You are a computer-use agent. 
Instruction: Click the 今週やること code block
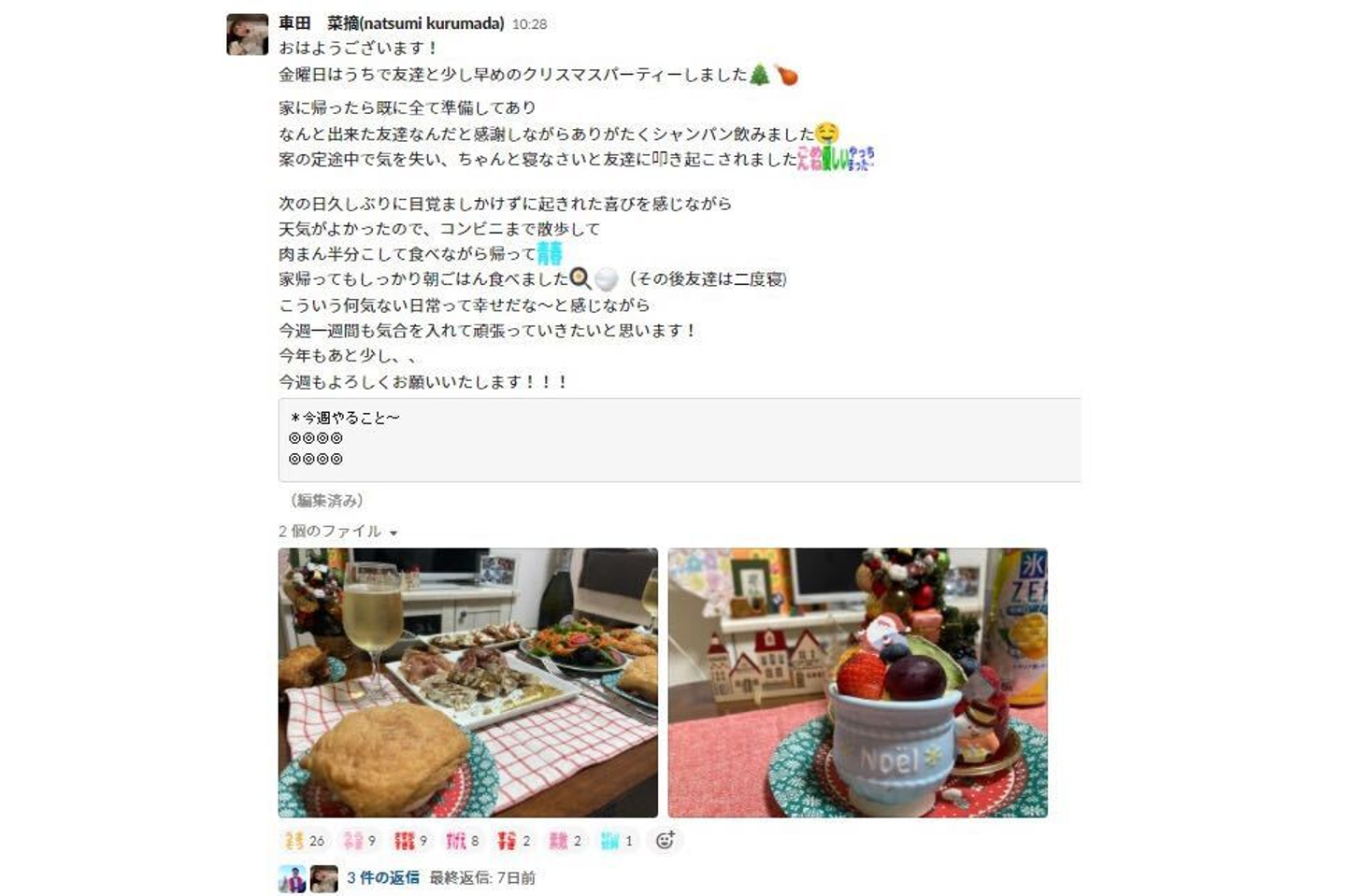point(680,440)
